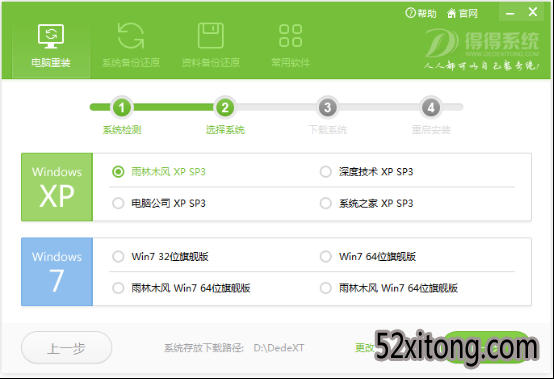Click step 2 选择系统 marker
The height and width of the screenshot is (379, 554).
click(x=225, y=107)
